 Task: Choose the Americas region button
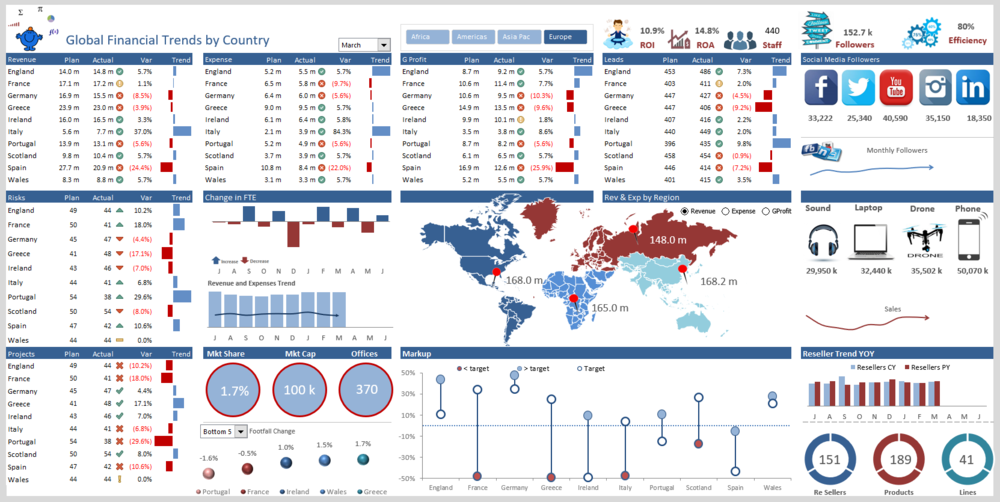pyautogui.click(x=473, y=37)
